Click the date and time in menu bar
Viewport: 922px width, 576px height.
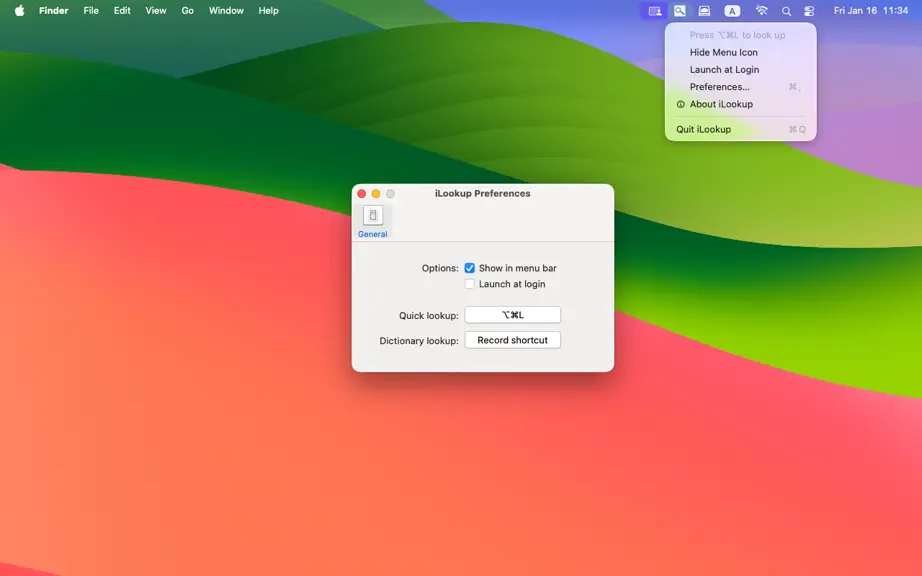click(x=870, y=11)
